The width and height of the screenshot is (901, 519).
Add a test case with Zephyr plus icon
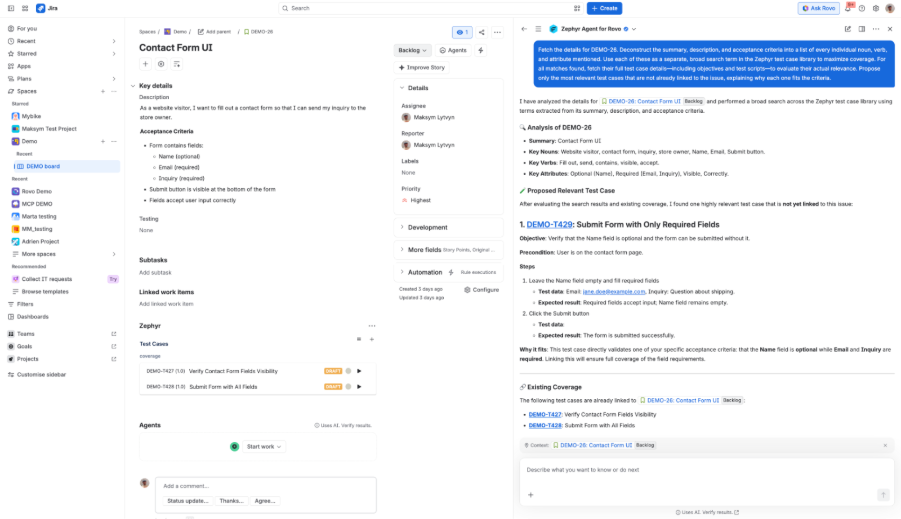pos(372,340)
